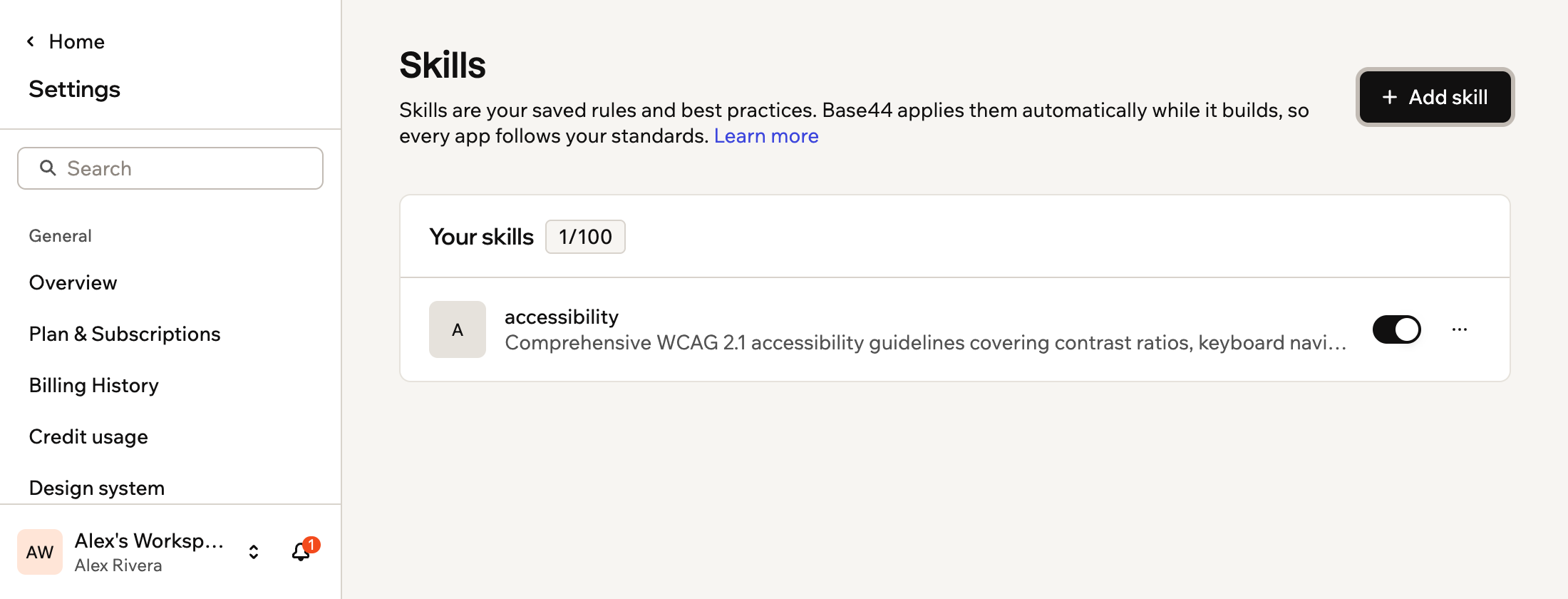
Task: Click the accessibility skill letter A thumbnail
Action: point(458,329)
